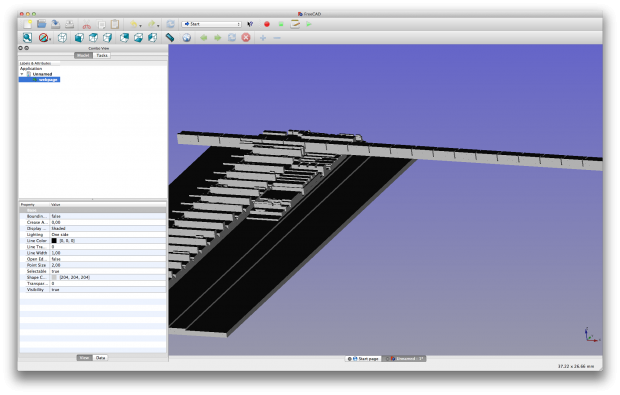
Task: Click the Shape Color gray swatch
Action: [x=54, y=277]
